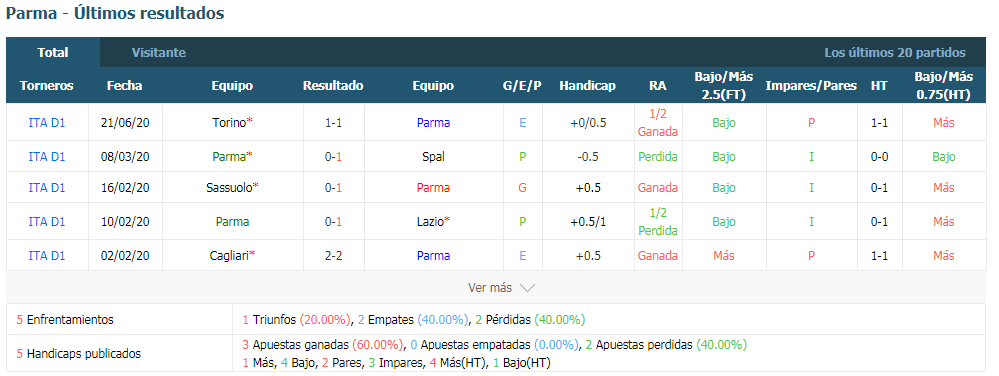The image size is (999, 376).
Task: Click the Impares/Pares column header
Action: tap(811, 85)
